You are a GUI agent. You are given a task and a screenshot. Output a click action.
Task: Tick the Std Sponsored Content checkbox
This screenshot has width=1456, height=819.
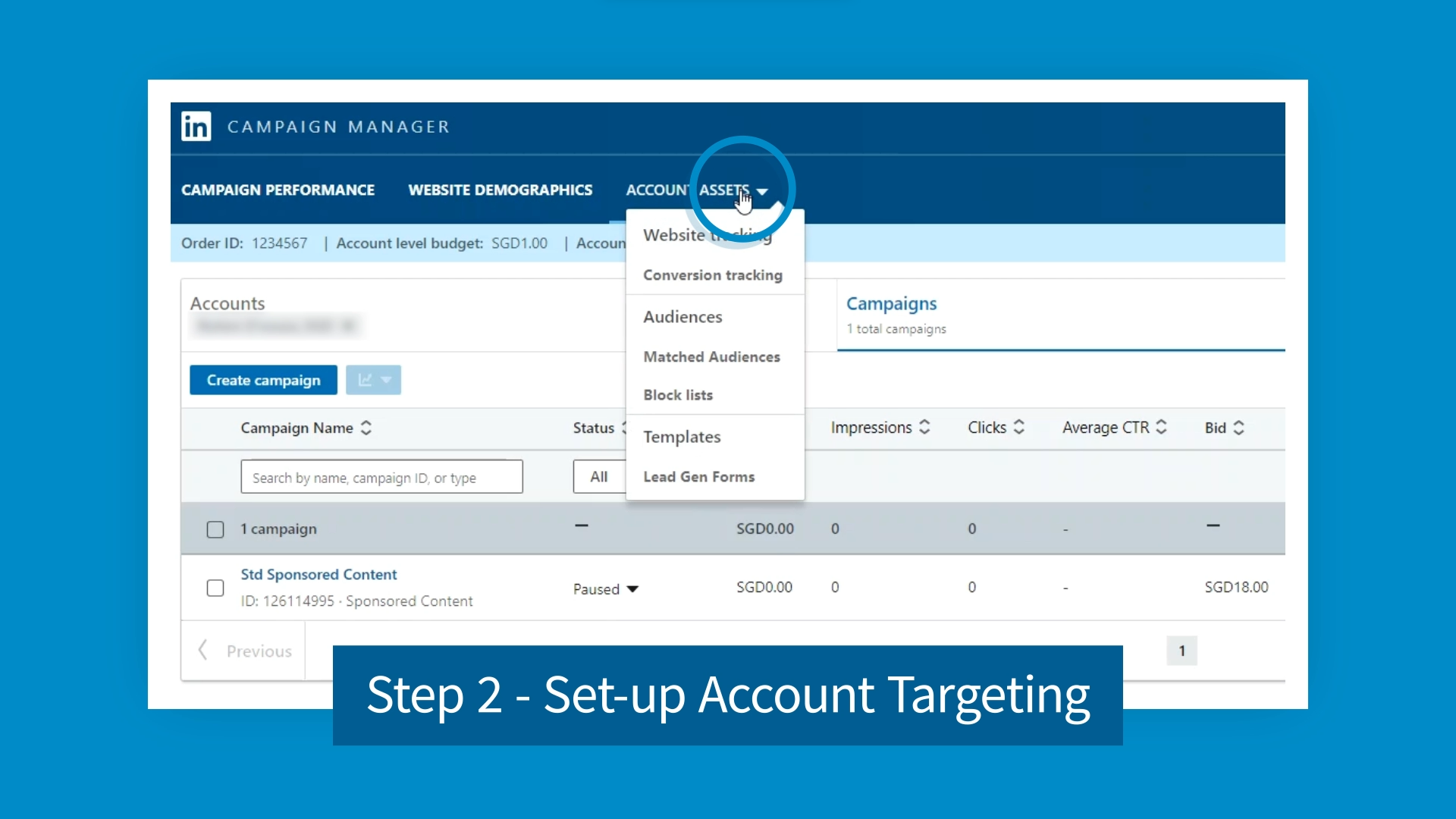tap(215, 588)
